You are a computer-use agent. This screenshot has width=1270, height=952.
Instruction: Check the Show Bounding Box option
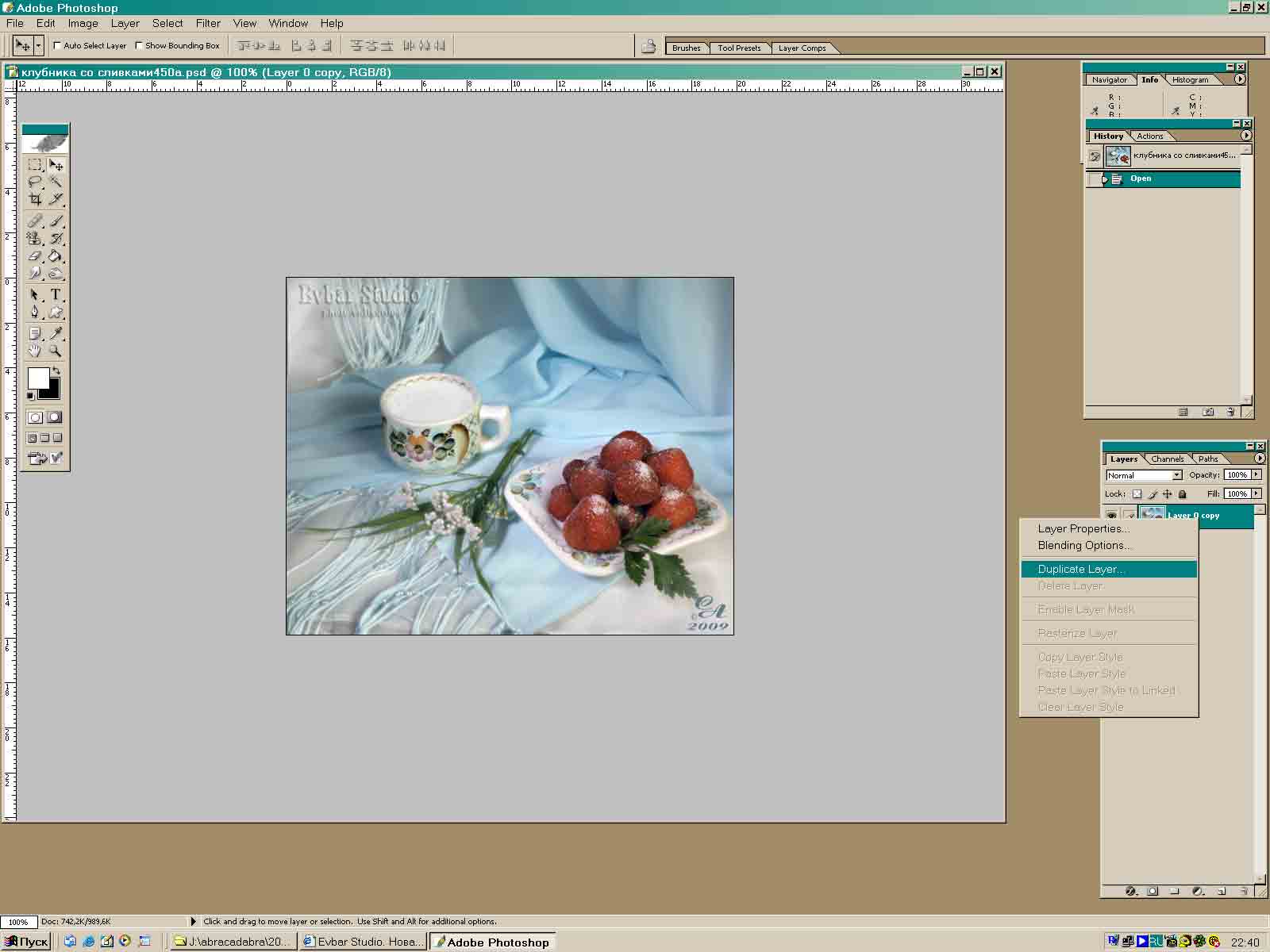coord(139,46)
